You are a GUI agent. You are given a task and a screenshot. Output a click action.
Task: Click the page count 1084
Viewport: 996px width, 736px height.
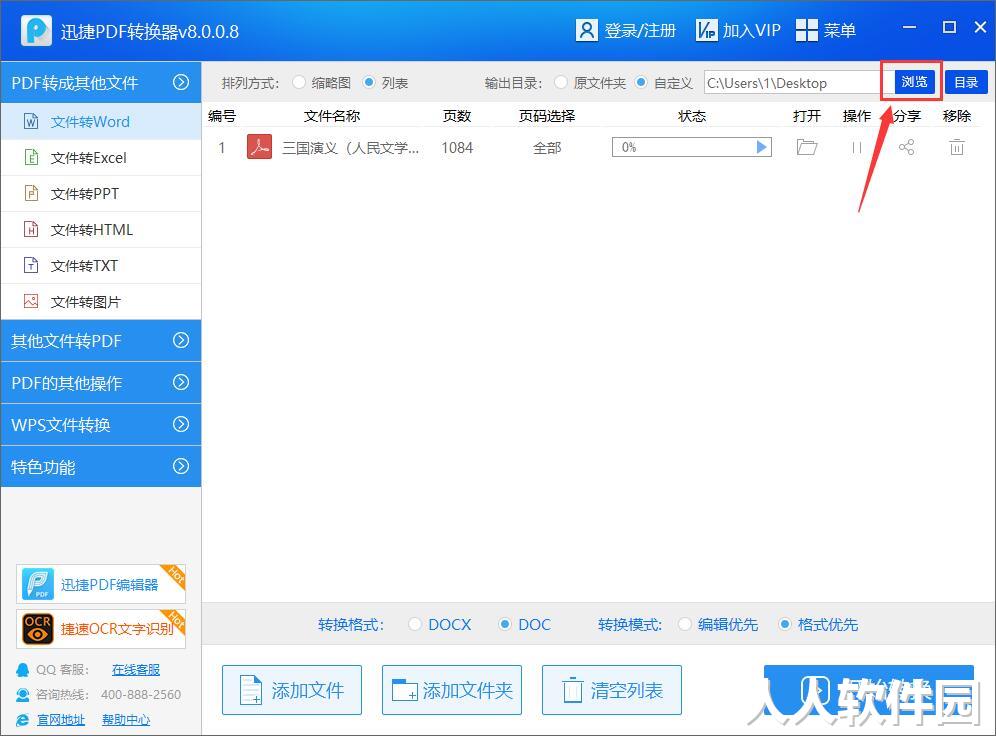[x=457, y=148]
